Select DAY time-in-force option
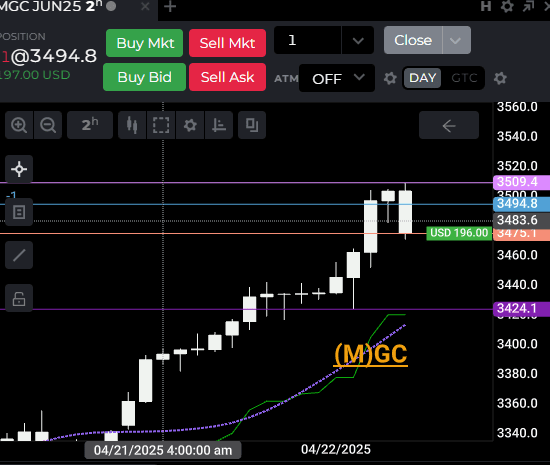 pyautogui.click(x=422, y=78)
